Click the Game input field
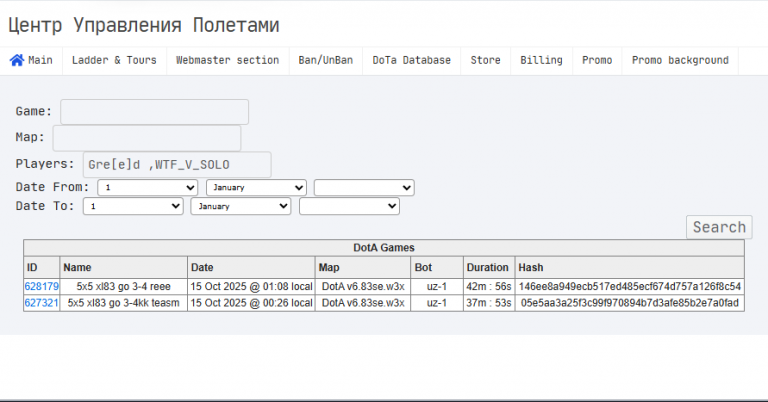This screenshot has width=768, height=402. [x=154, y=112]
